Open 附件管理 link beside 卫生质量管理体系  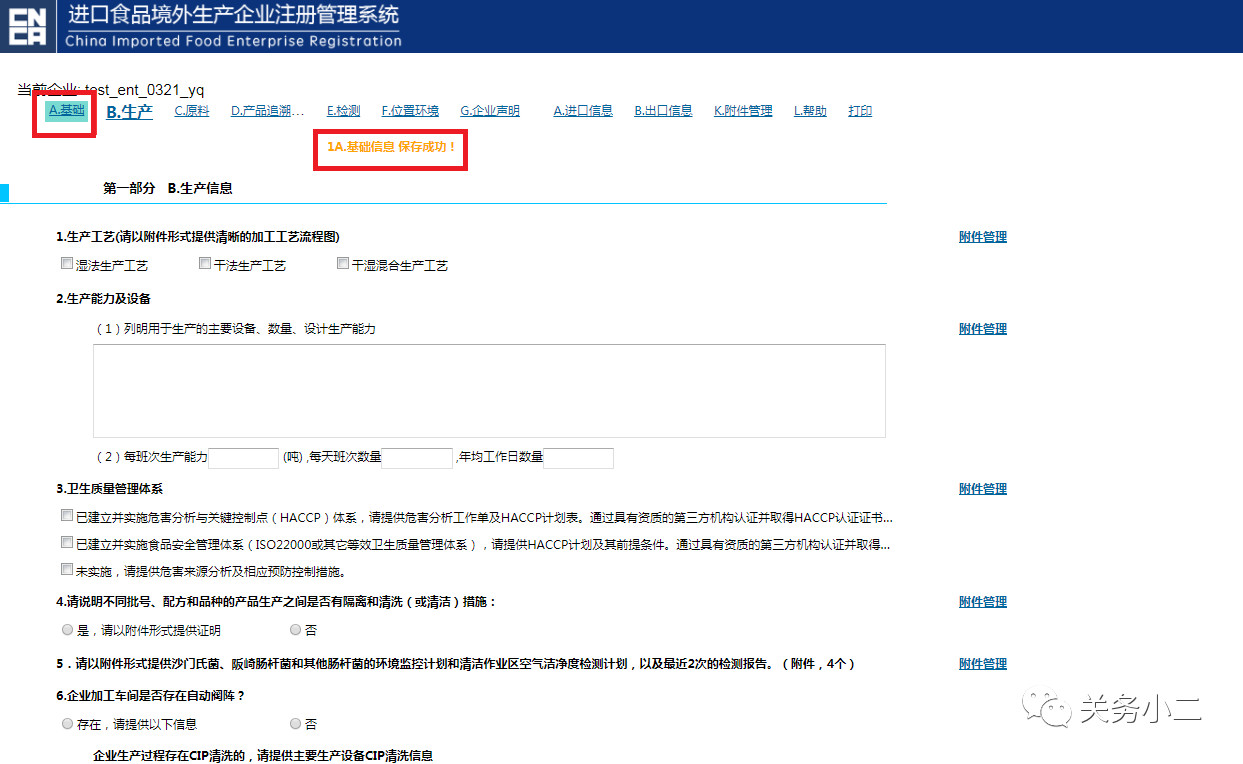[982, 489]
